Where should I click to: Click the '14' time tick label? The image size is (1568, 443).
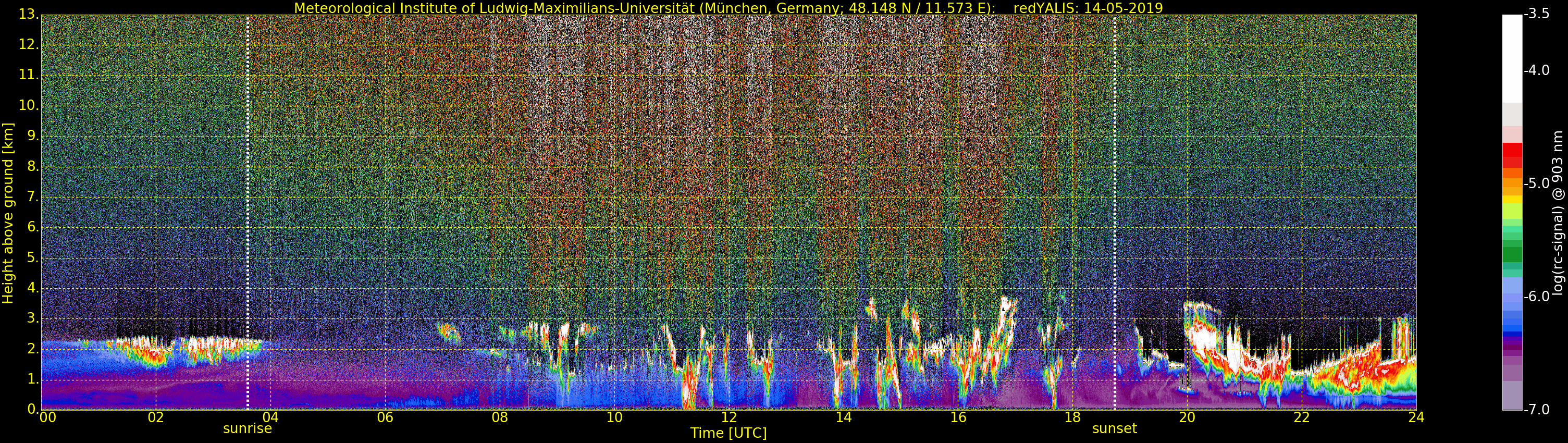(843, 417)
